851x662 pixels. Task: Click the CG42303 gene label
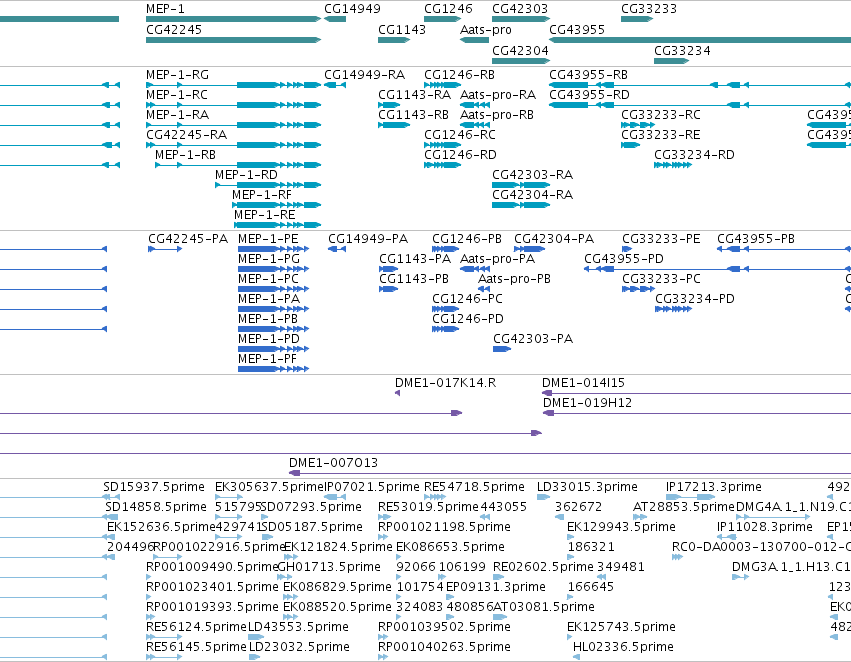520,9
